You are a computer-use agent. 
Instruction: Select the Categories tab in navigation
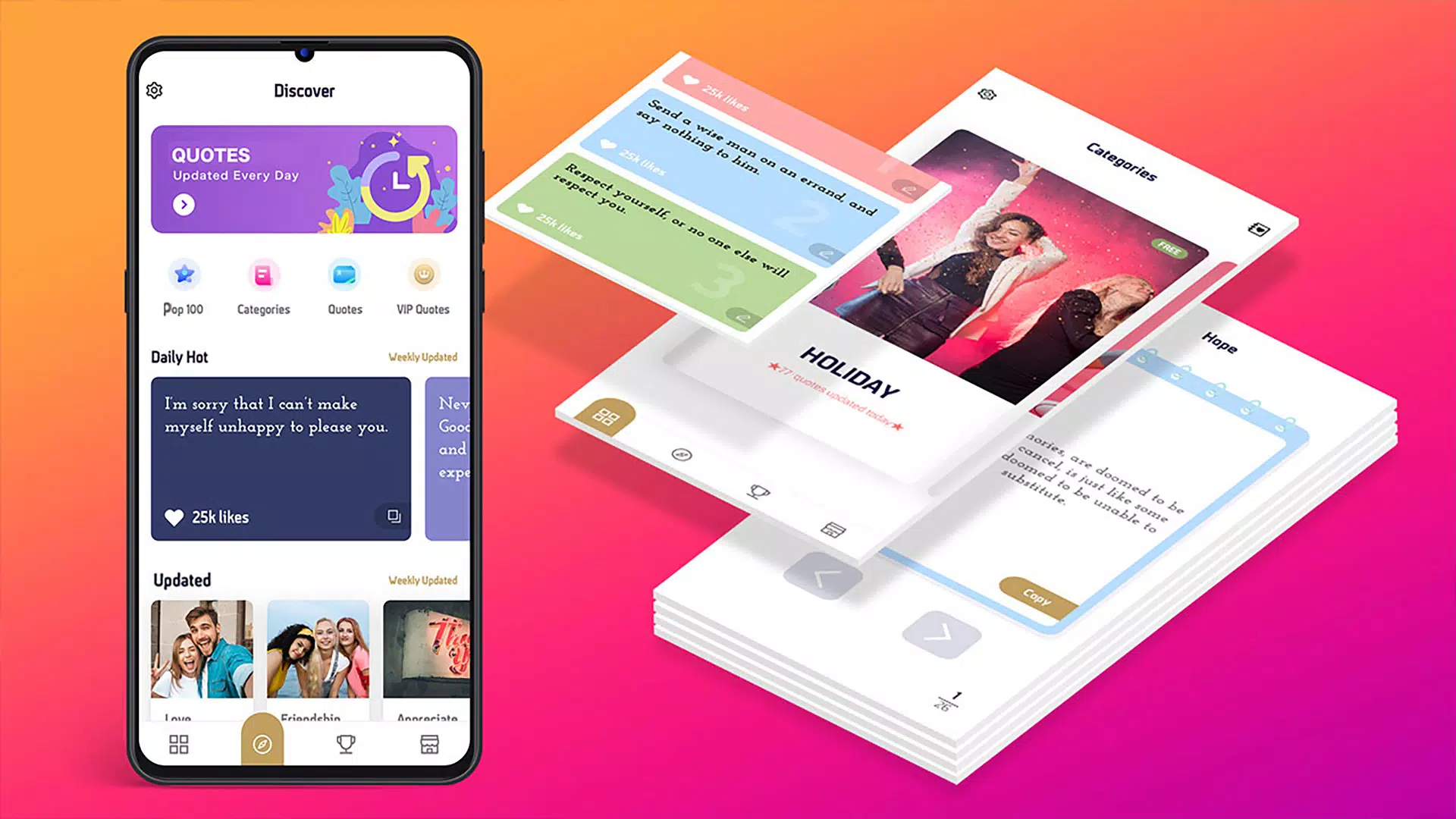point(263,284)
